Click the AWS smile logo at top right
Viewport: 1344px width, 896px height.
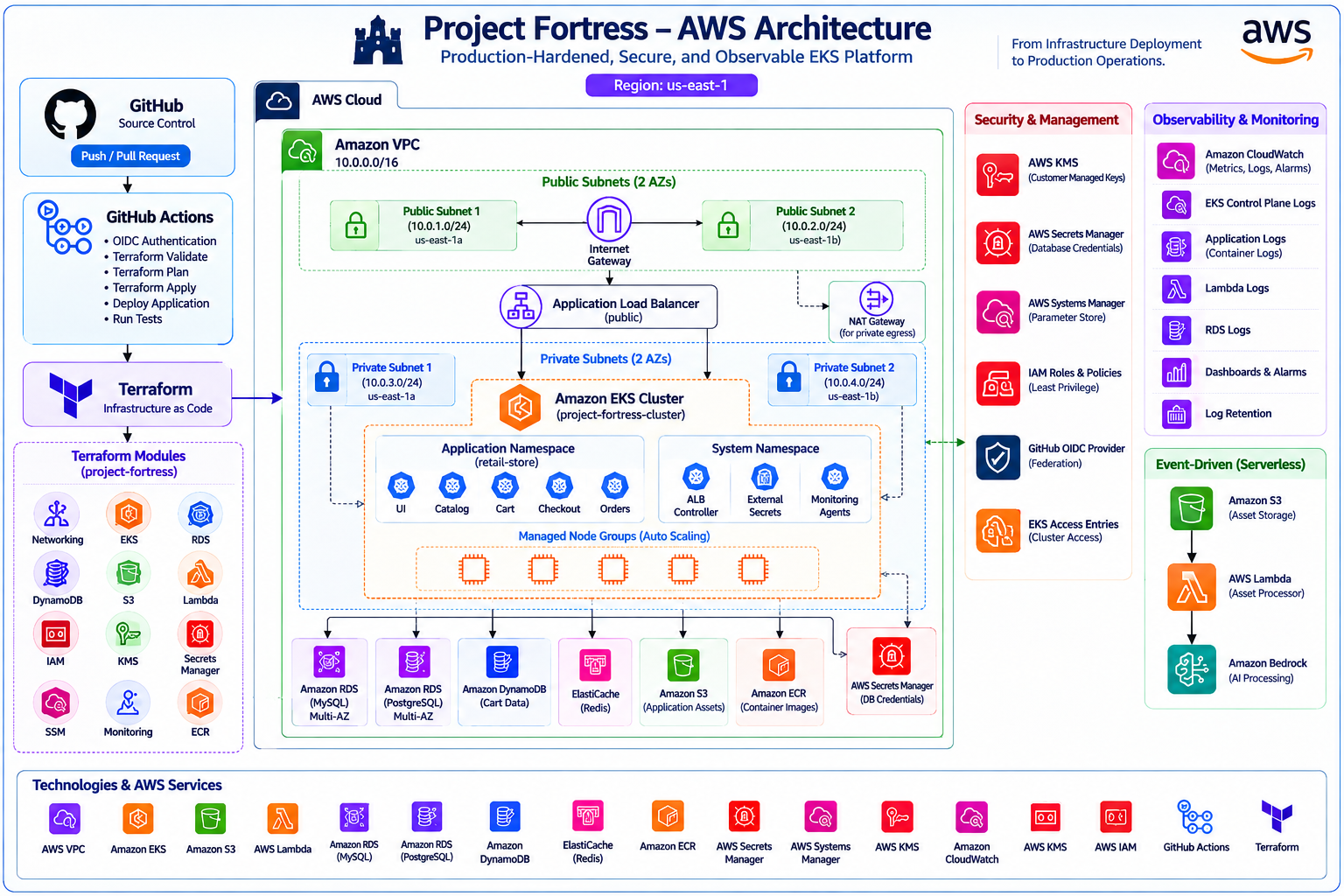1277,41
